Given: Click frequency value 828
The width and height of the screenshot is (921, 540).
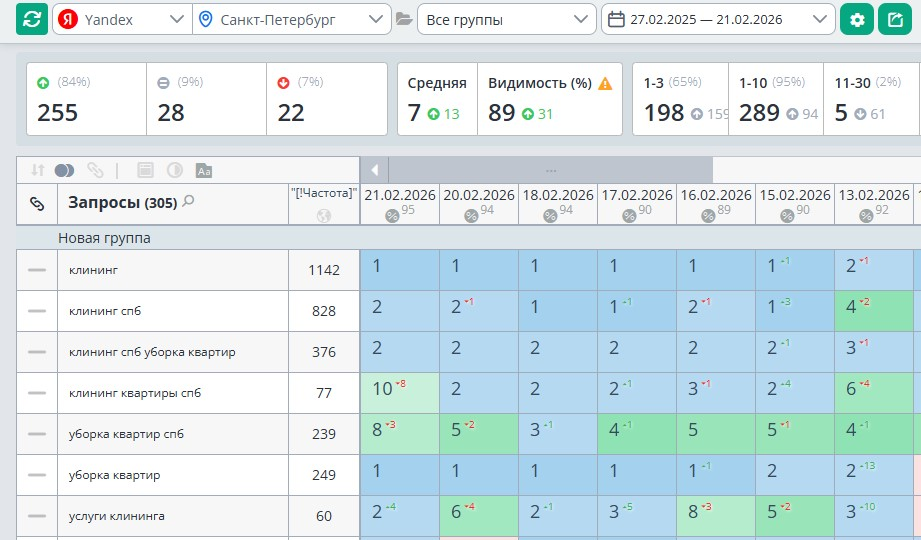Looking at the screenshot, I should coord(324,311).
